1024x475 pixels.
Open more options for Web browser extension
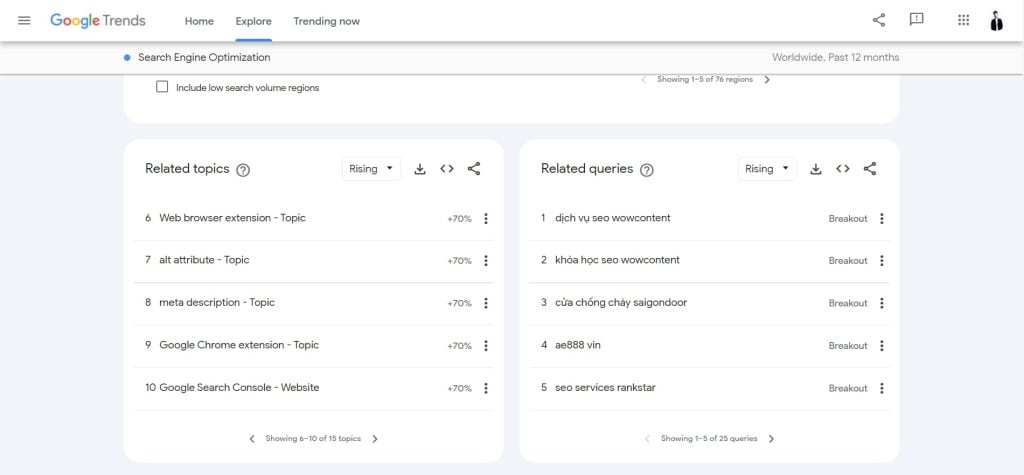click(485, 219)
